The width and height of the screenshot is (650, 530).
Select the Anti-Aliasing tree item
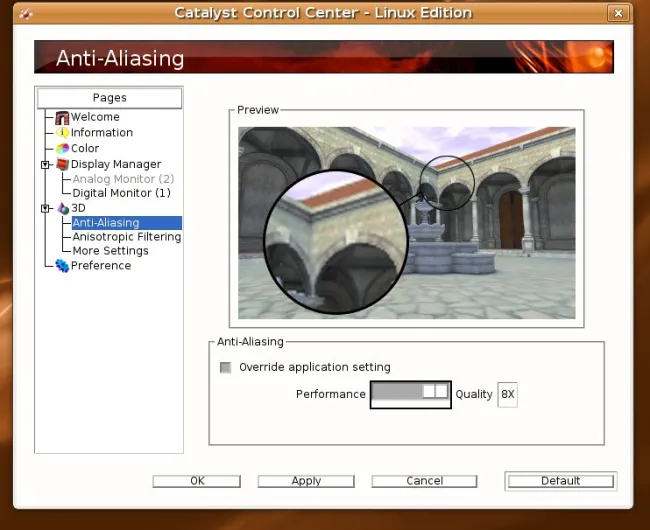pos(127,223)
